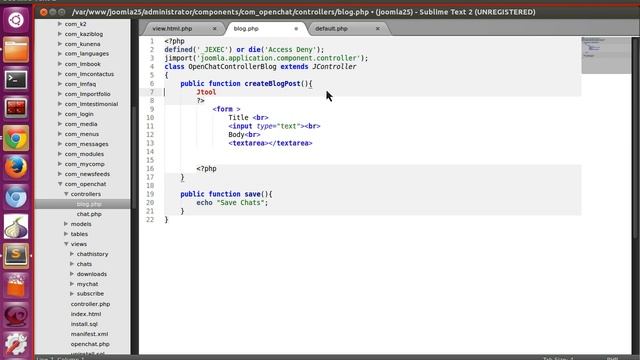640x360 pixels.
Task: Expand the tables folder arrow
Action: pos(66,234)
